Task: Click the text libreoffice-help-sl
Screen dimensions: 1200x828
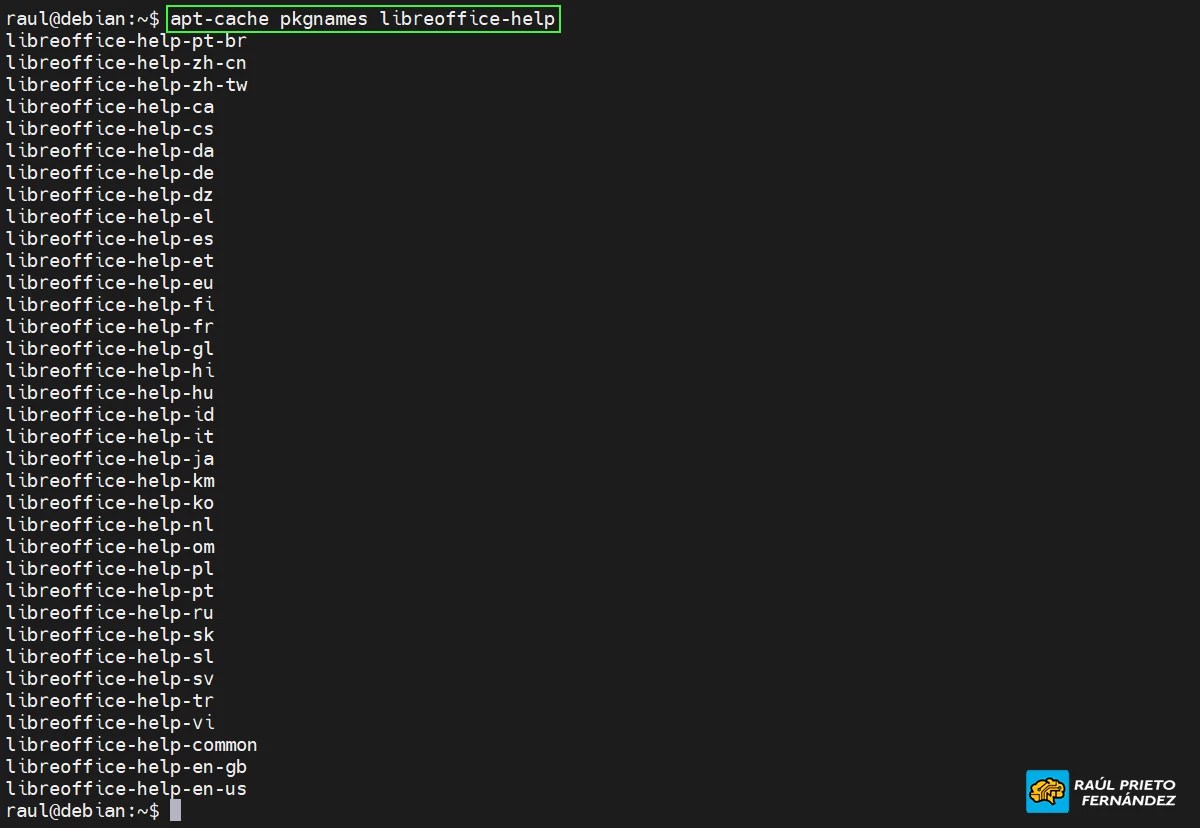Action: point(110,657)
